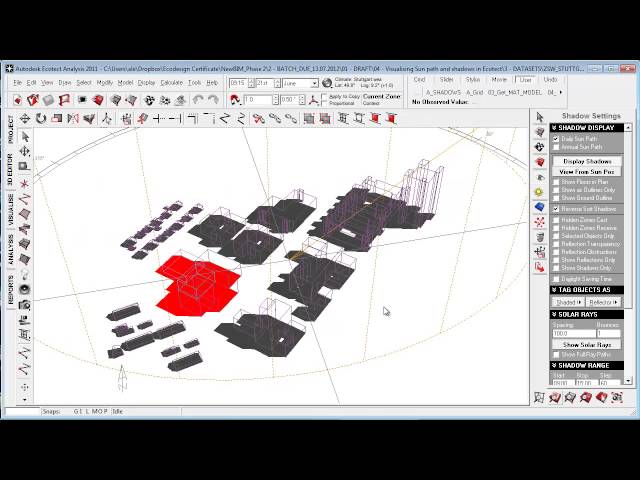Click the Undo arrow icon
Image resolution: width=640 pixels, height=480 pixels.
click(x=198, y=100)
